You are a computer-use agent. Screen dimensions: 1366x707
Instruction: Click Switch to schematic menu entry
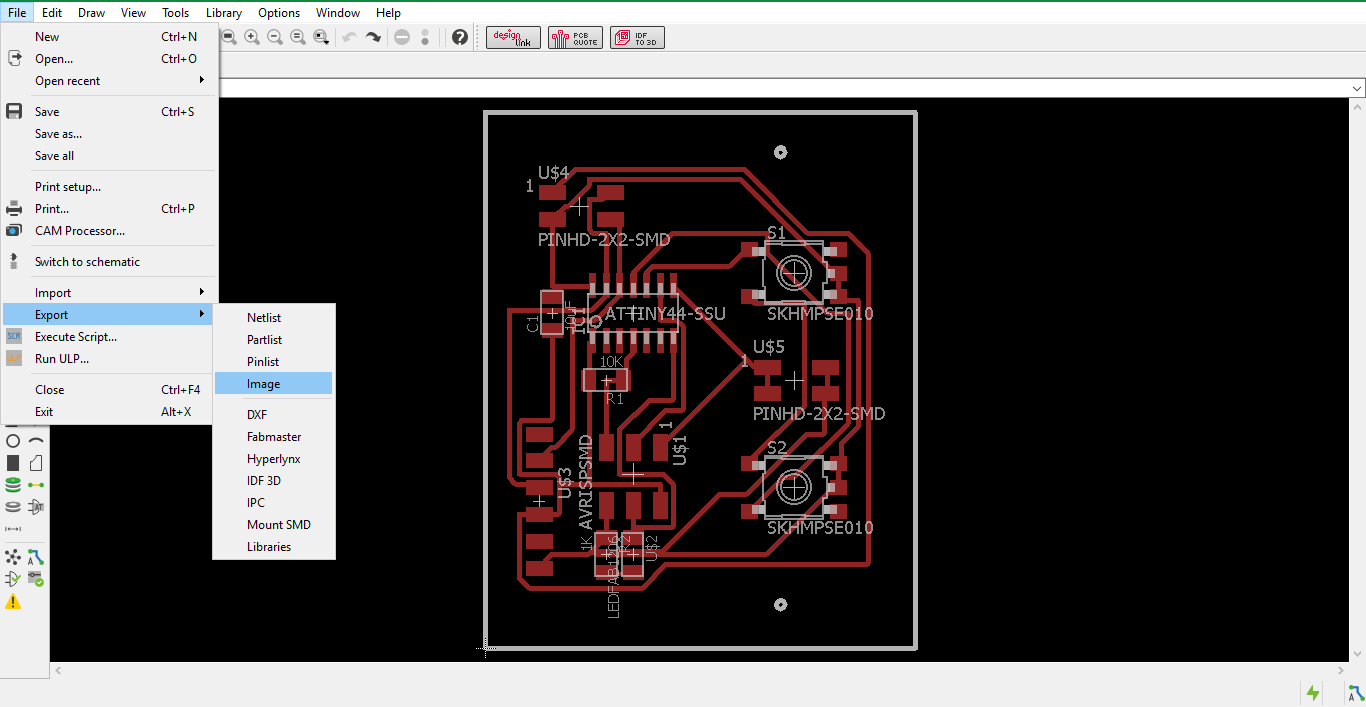(x=109, y=262)
